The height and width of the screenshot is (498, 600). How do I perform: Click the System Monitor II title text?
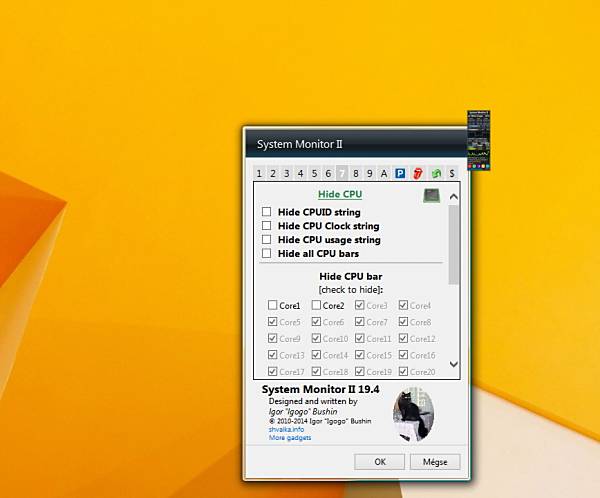[300, 144]
